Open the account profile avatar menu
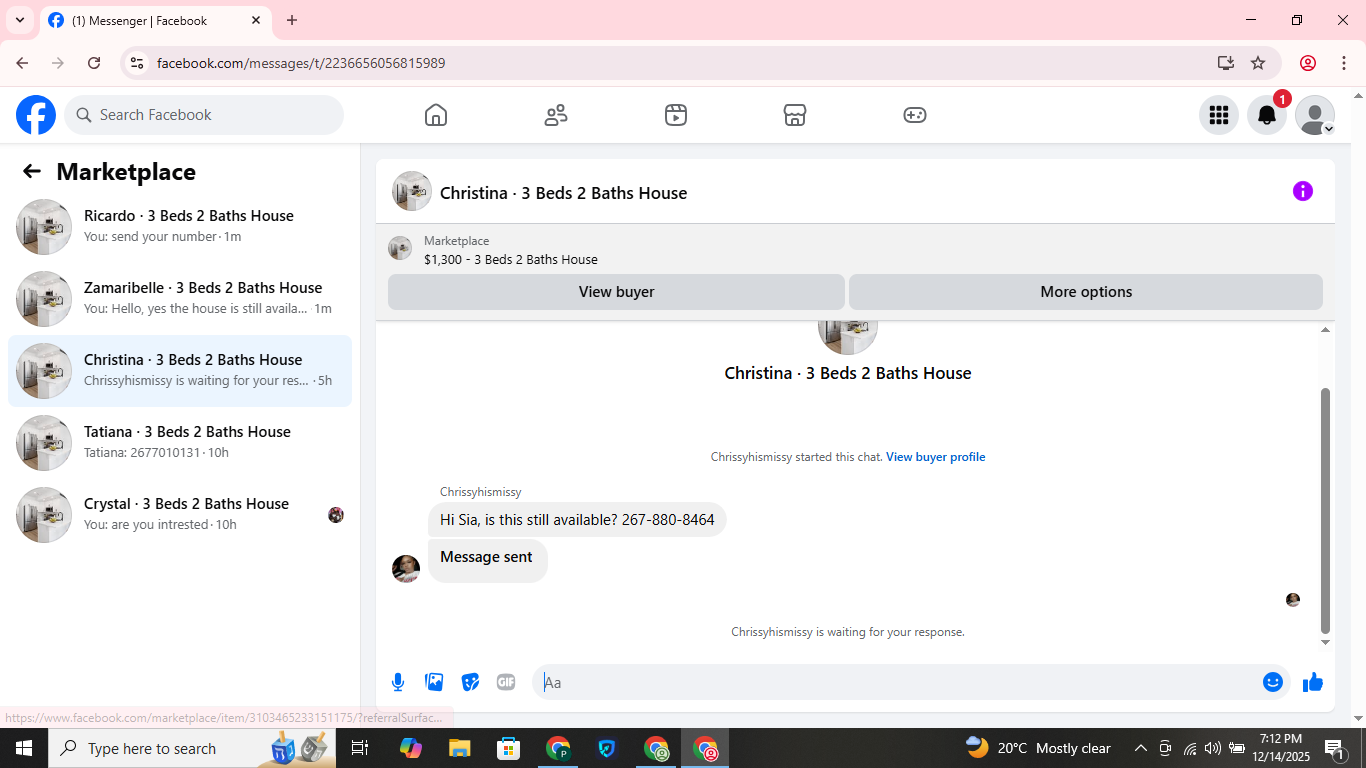Screen dimensions: 1366x768 pos(1315,115)
